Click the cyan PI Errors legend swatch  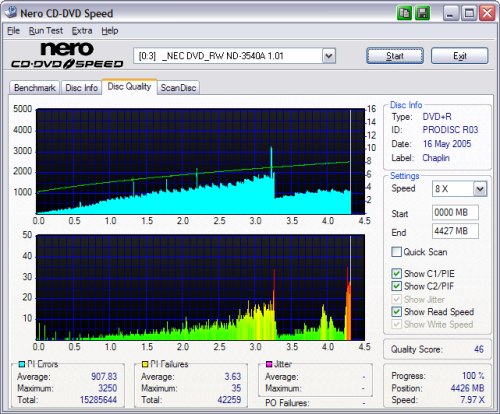(22, 364)
